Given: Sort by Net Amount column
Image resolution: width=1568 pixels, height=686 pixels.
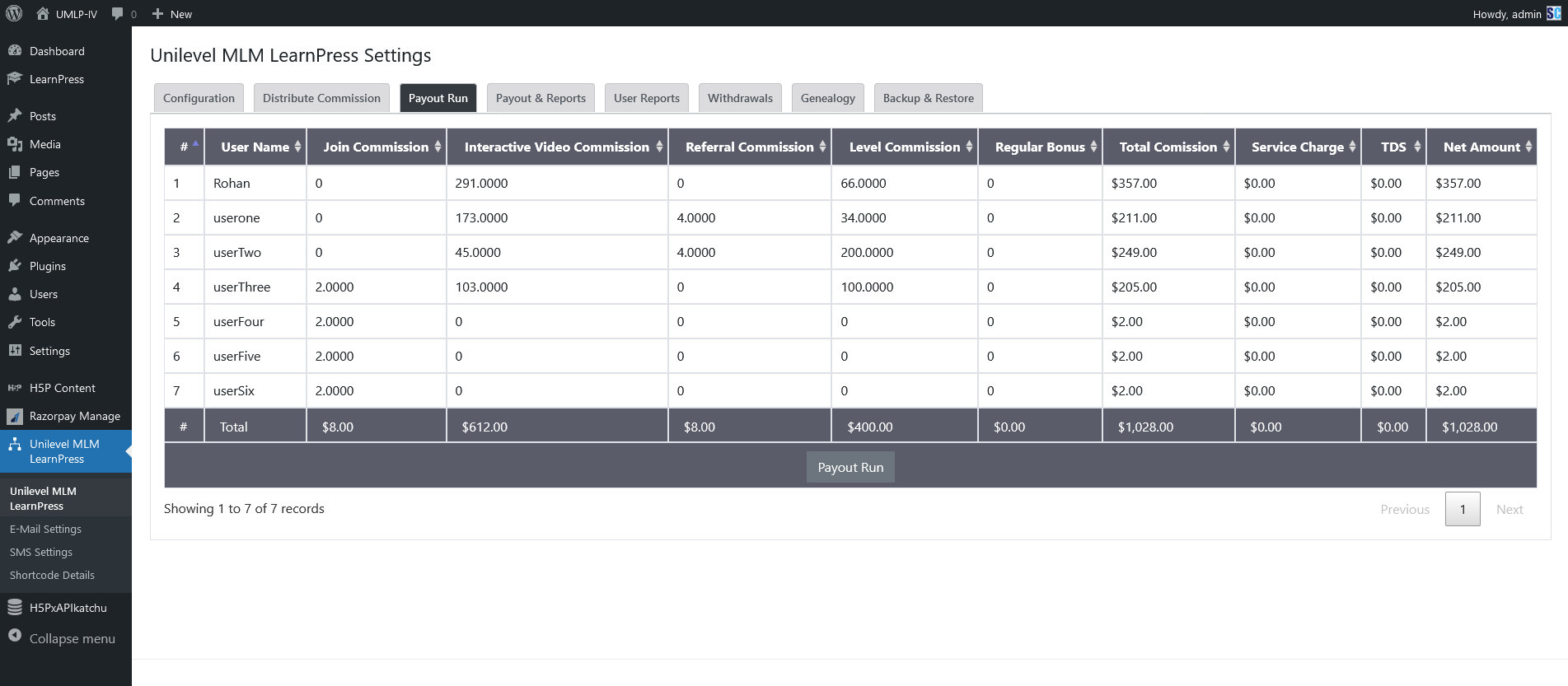Looking at the screenshot, I should tap(1481, 147).
